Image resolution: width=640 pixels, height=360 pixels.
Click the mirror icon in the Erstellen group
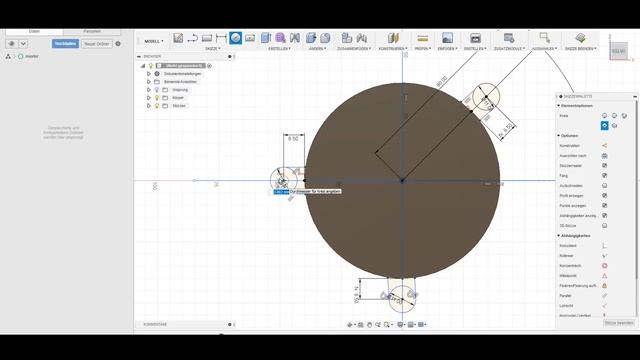(295, 38)
